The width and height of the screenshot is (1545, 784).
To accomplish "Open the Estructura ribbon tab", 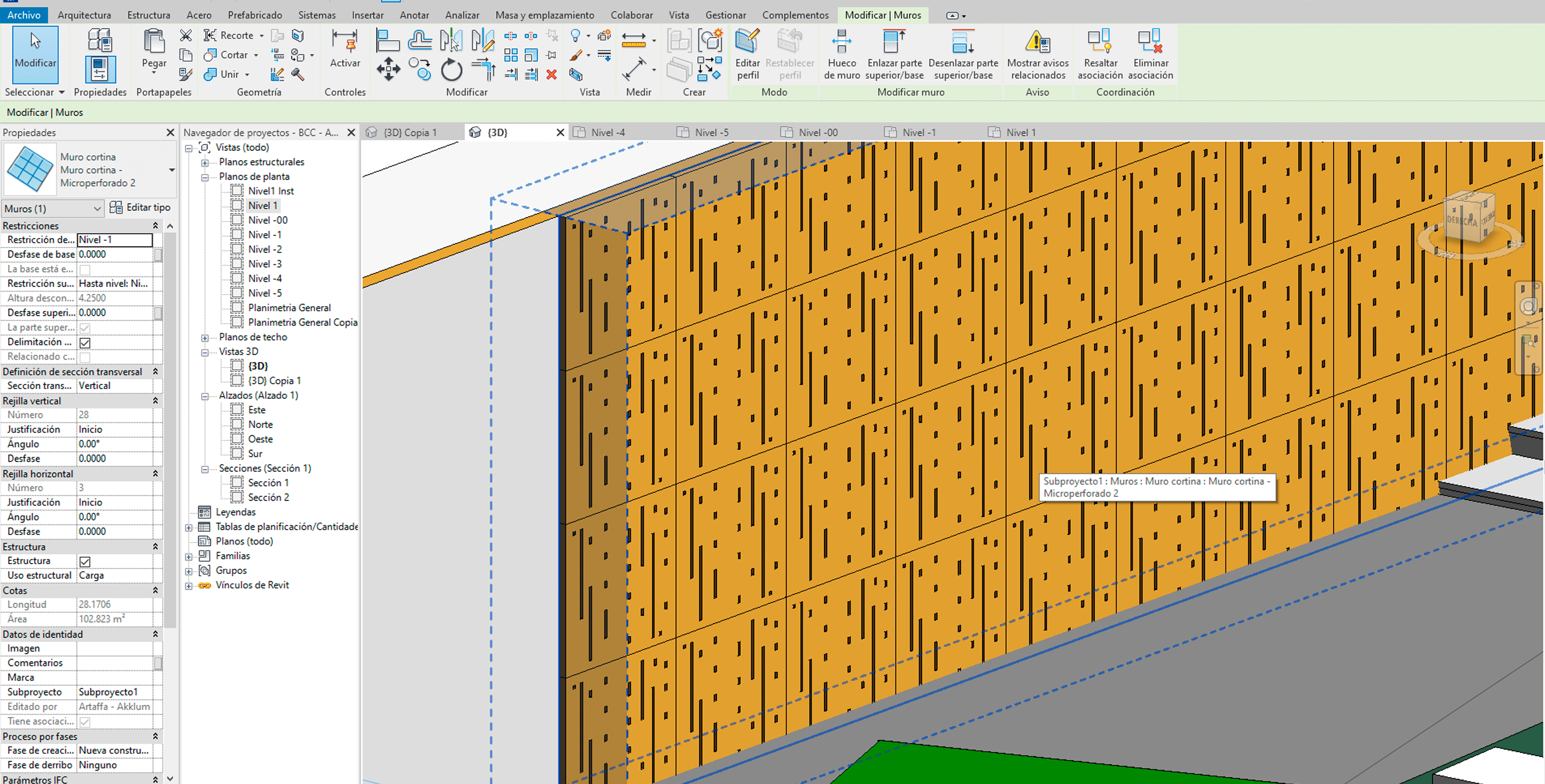I will coord(149,15).
